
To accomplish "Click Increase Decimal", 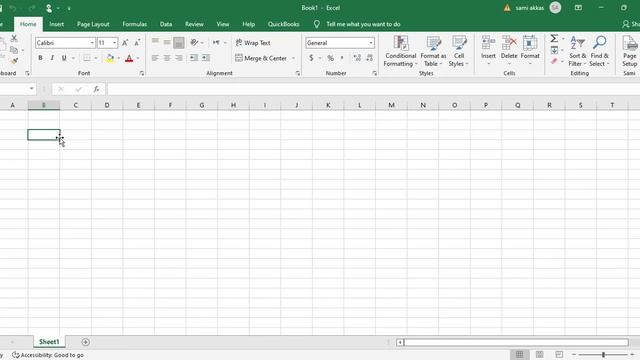I will 357,58.
